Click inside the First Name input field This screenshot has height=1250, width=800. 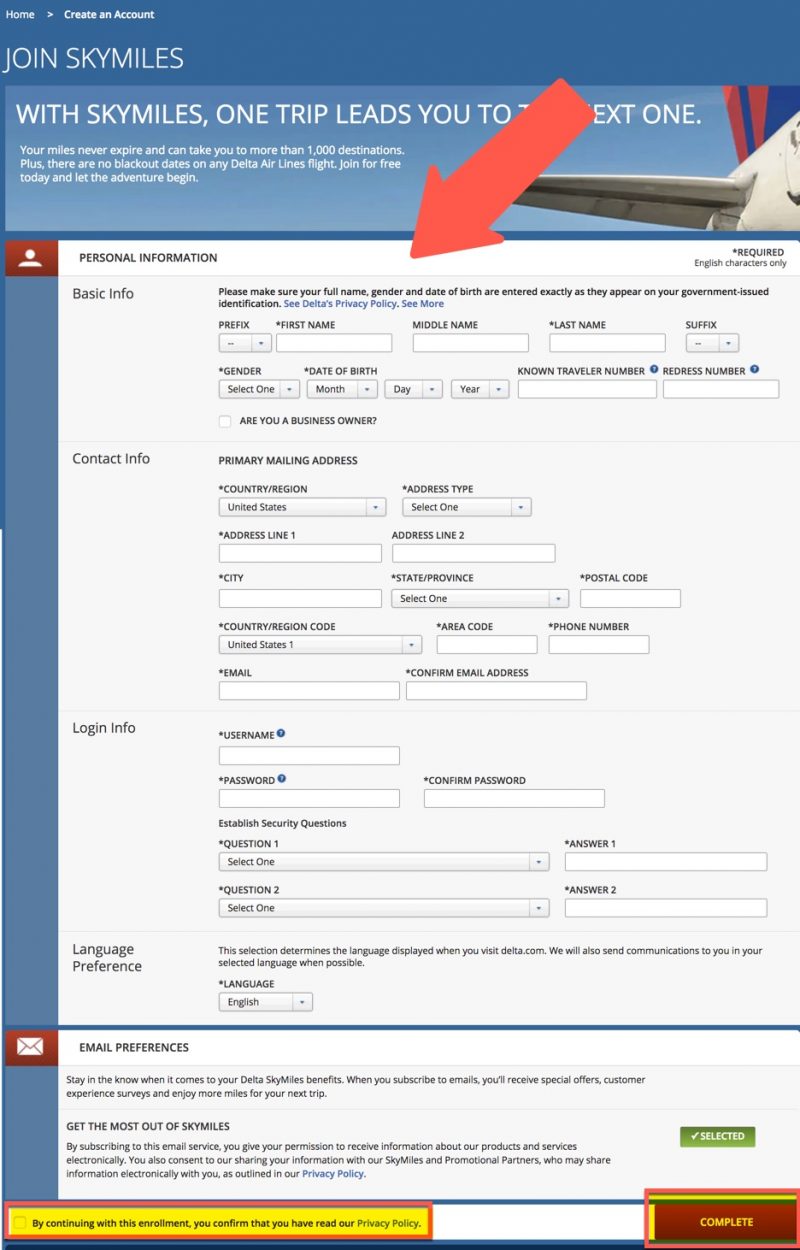pos(334,342)
